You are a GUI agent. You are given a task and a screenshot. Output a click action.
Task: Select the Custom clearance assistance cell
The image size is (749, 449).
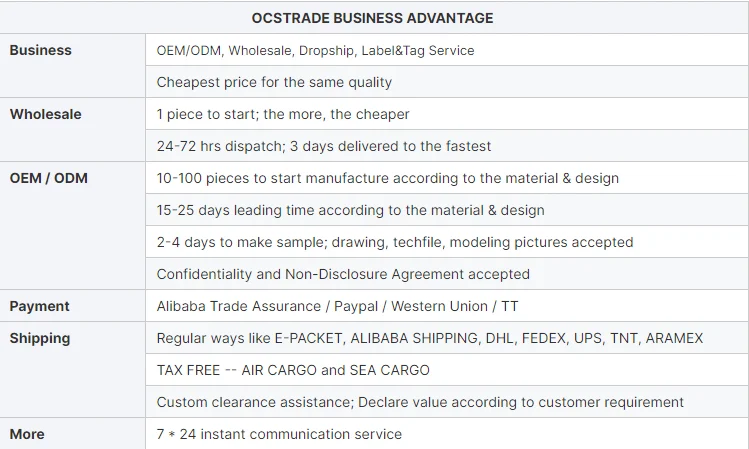click(420, 402)
